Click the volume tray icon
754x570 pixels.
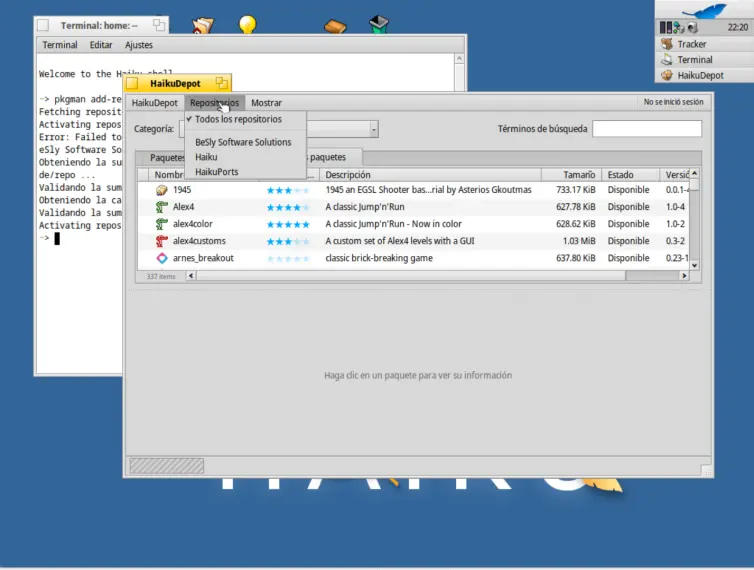click(x=692, y=27)
